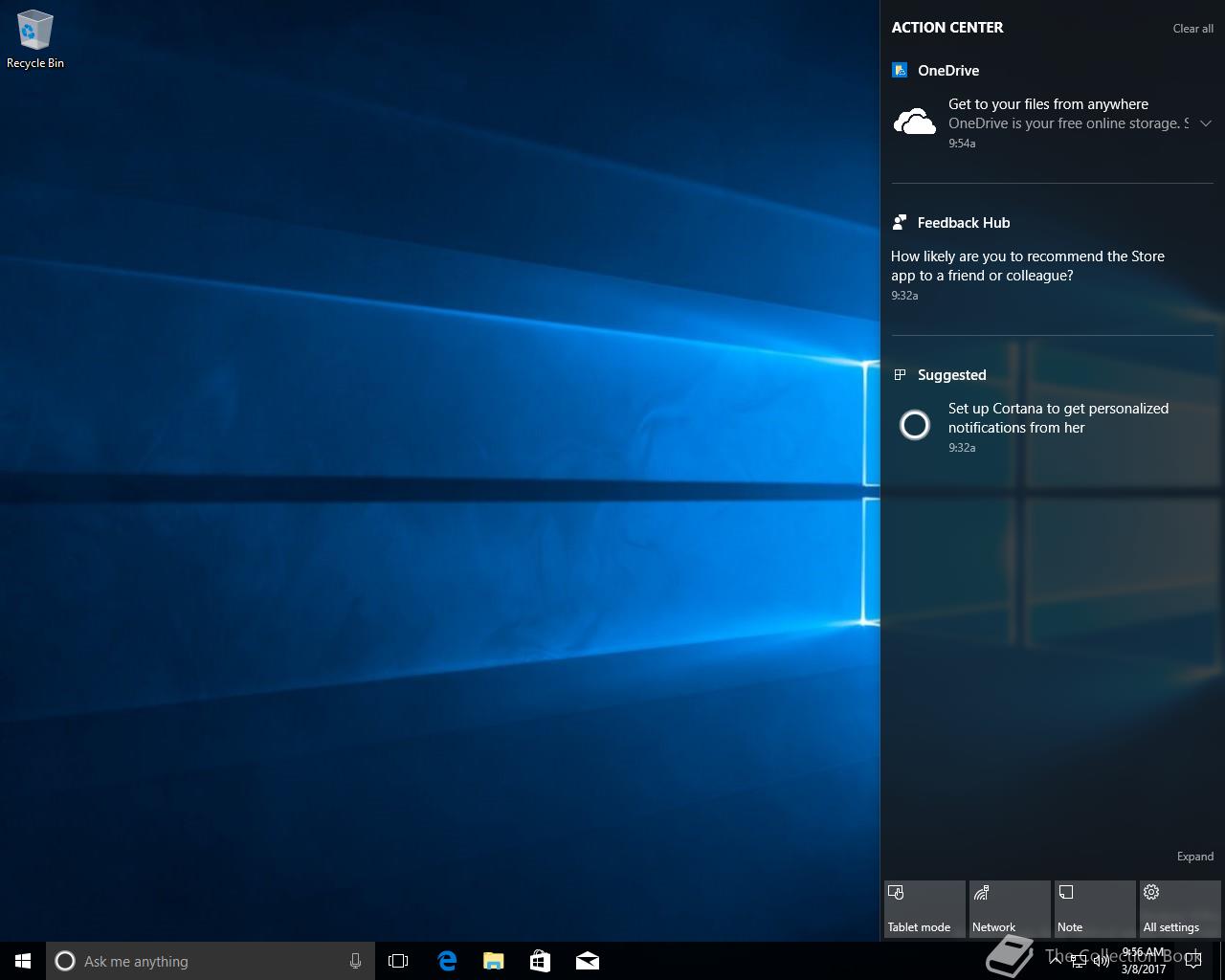Launch Microsoft Edge from the taskbar
1225x980 pixels.
click(447, 961)
